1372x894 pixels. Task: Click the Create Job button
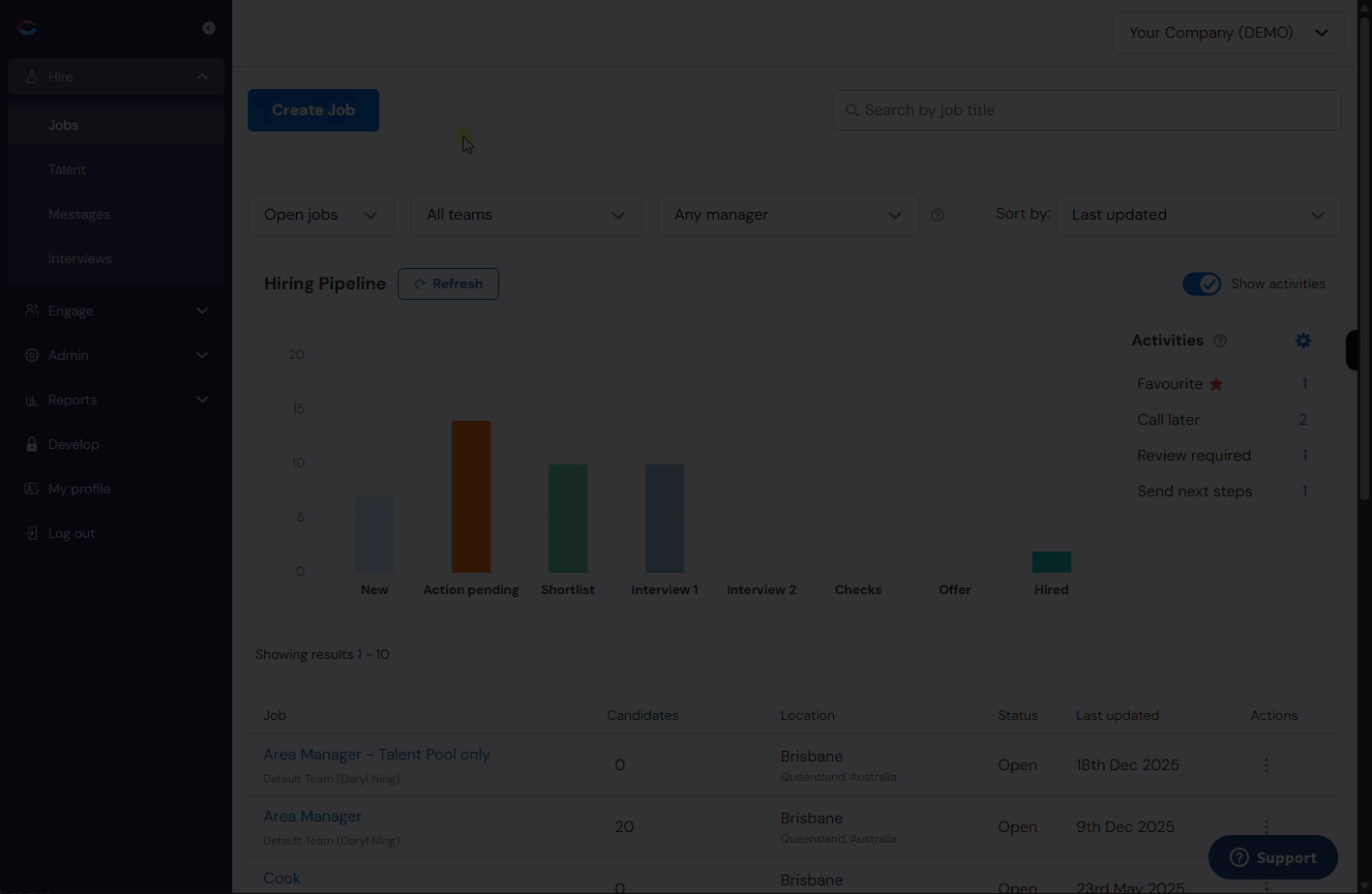click(x=313, y=110)
